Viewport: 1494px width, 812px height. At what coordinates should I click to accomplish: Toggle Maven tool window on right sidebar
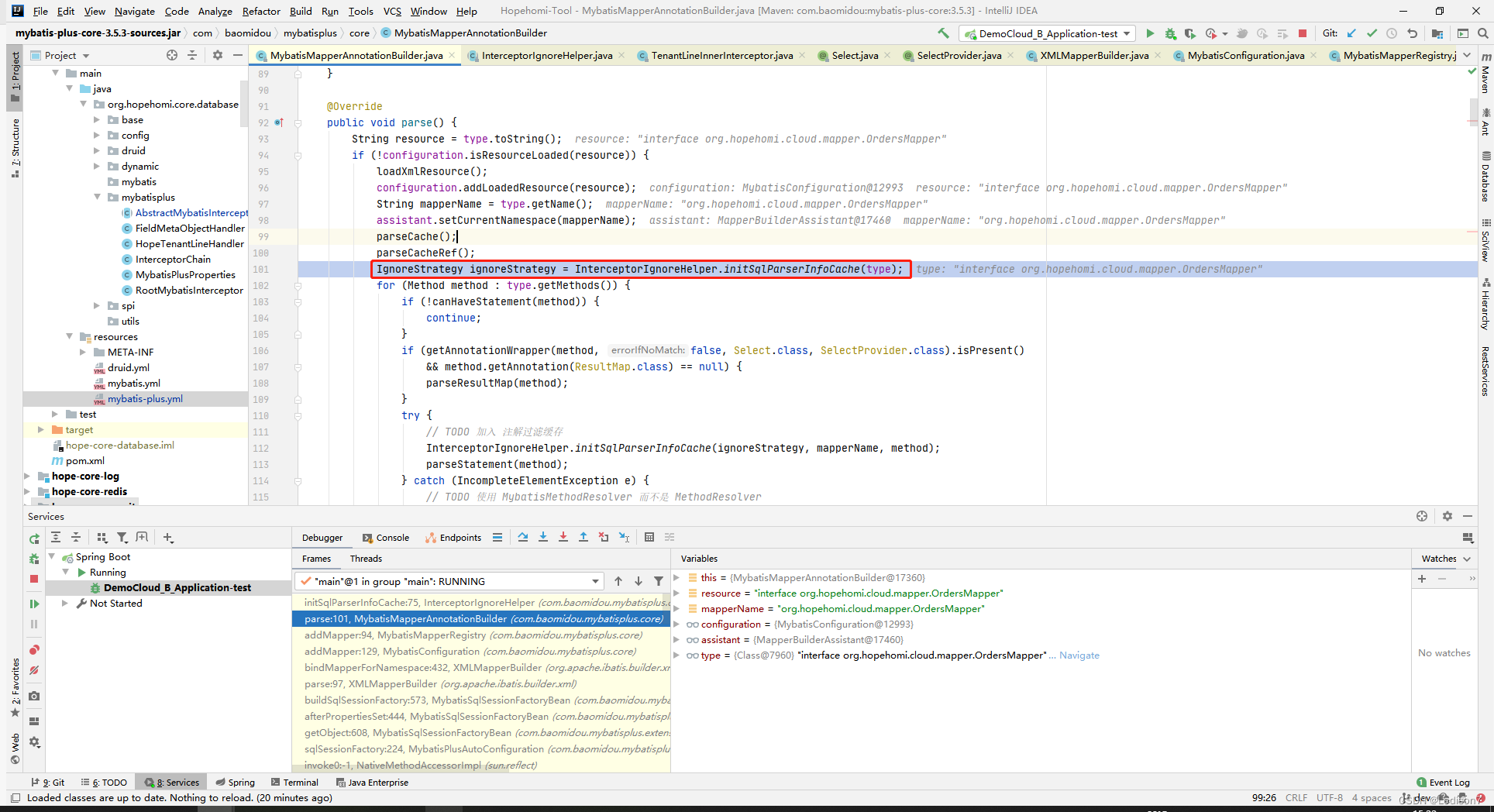pos(1485,74)
